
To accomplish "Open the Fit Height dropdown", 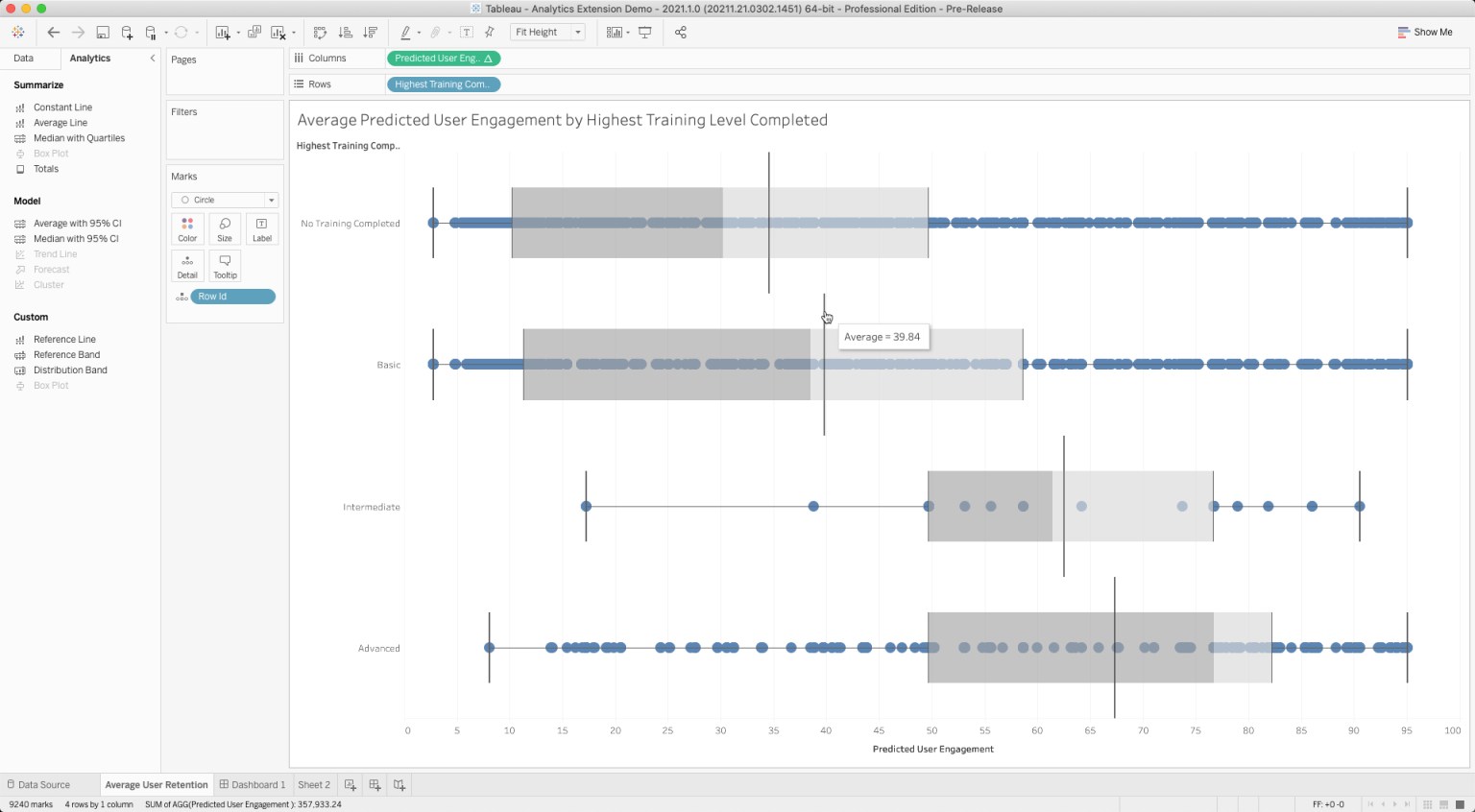I will coord(577,32).
